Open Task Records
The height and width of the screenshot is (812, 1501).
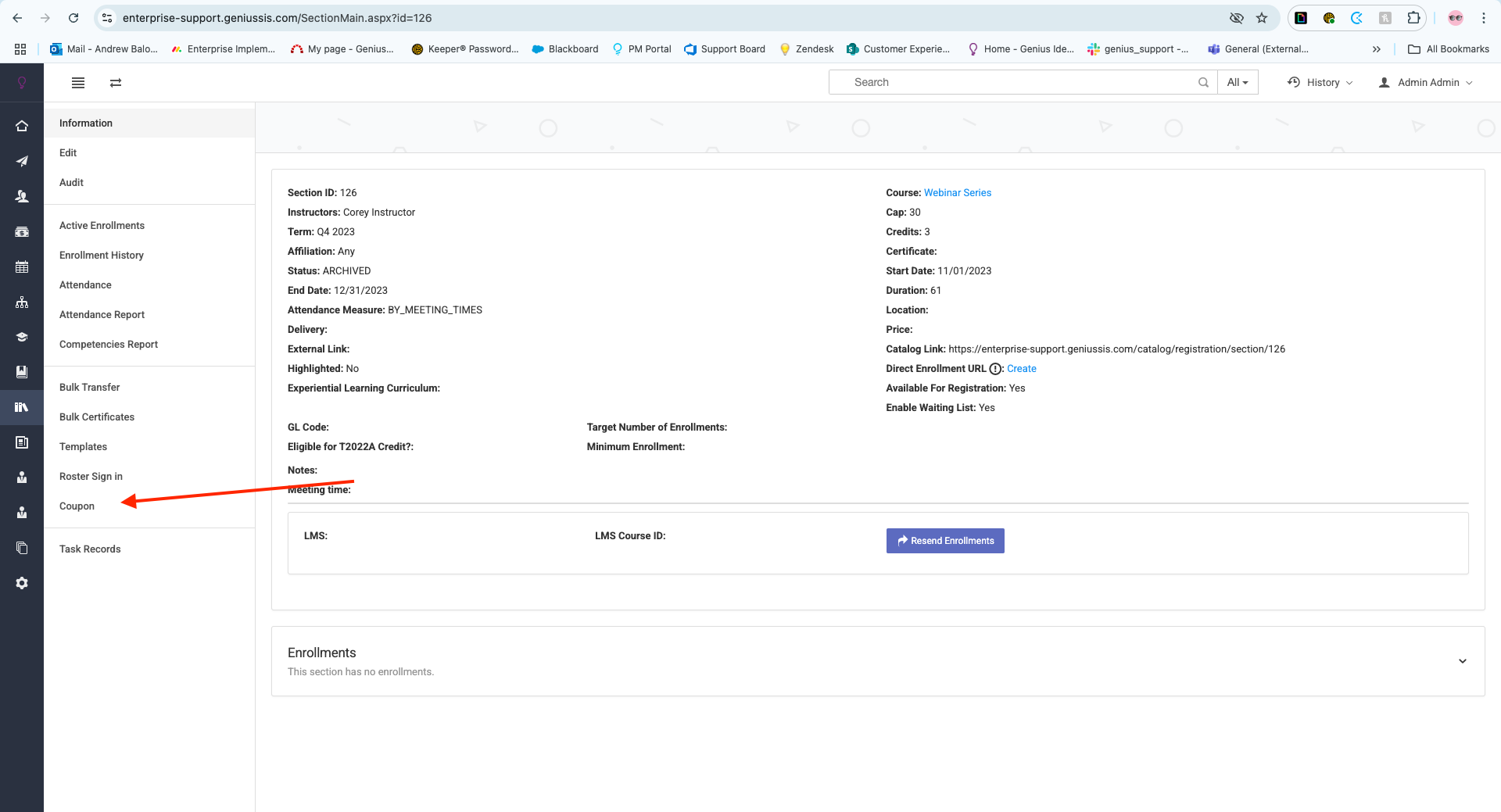90,549
